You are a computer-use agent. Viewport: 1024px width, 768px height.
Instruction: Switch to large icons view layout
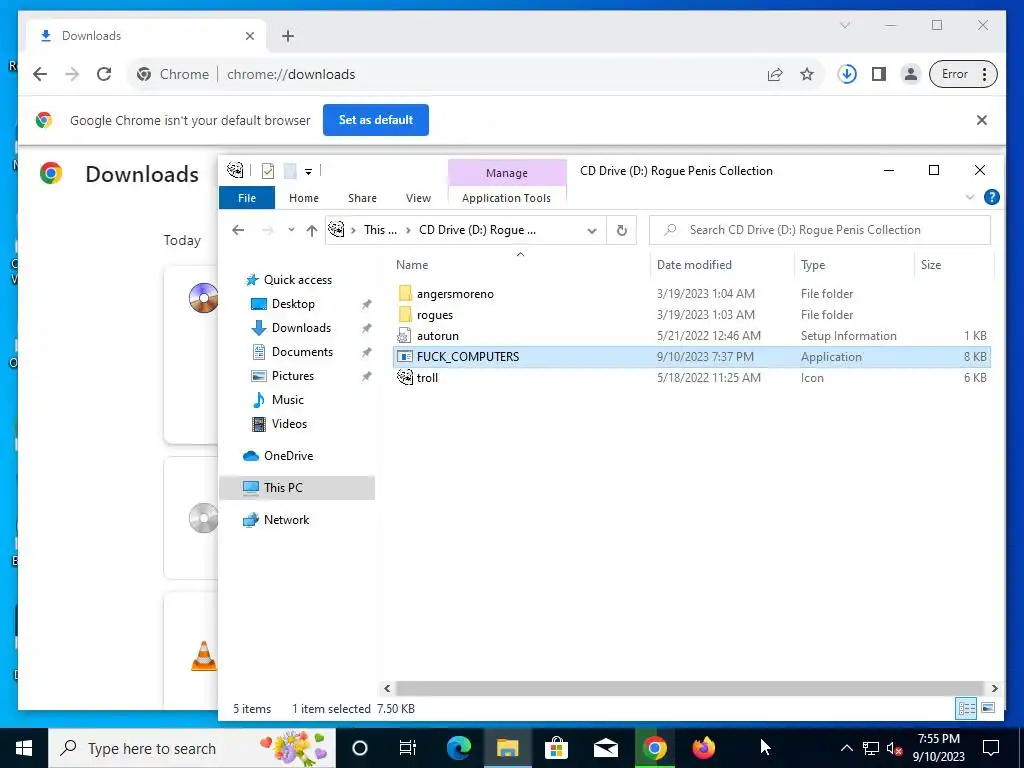(988, 708)
